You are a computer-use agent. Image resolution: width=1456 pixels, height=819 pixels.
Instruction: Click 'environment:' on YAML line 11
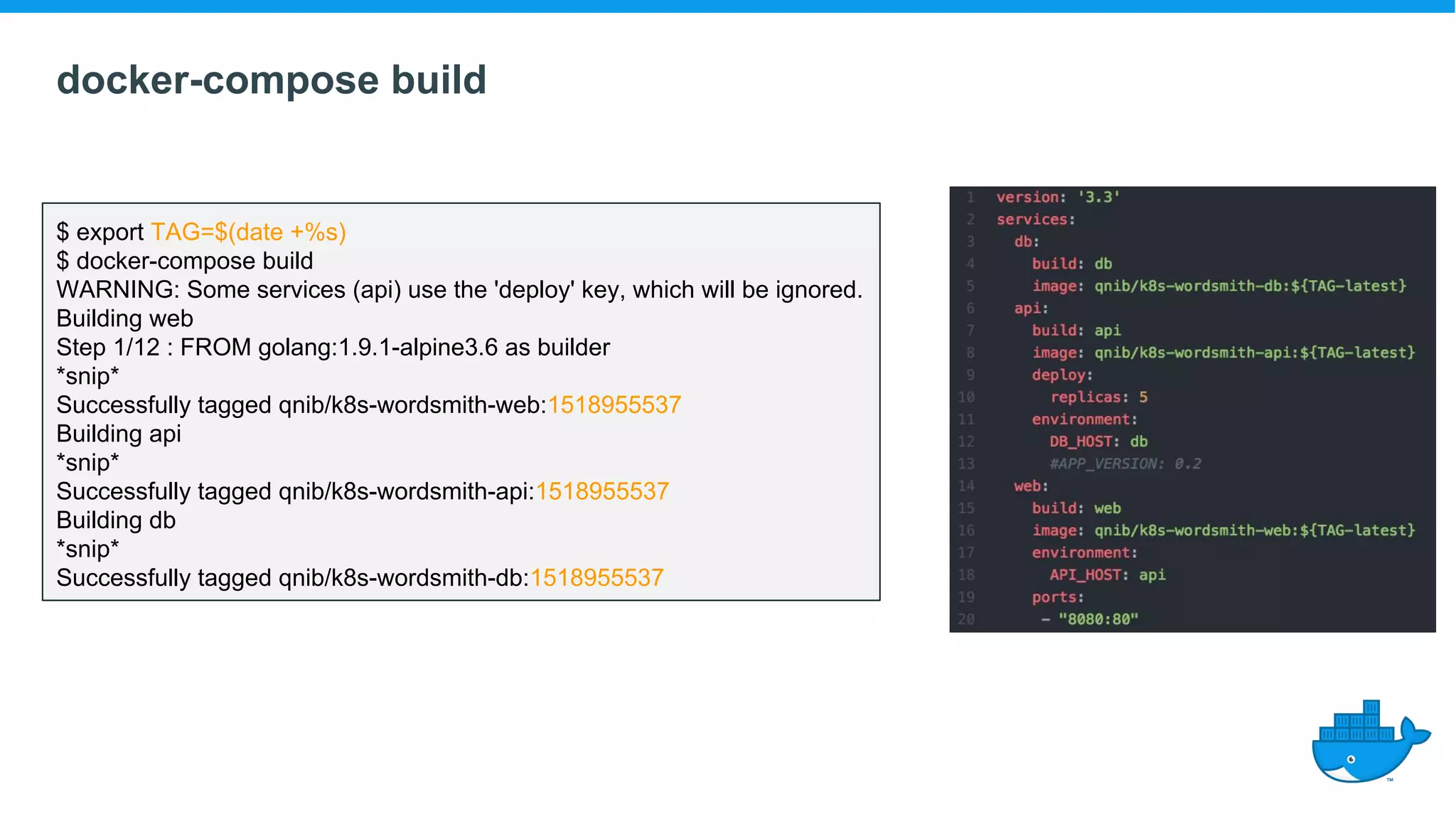coord(1085,419)
